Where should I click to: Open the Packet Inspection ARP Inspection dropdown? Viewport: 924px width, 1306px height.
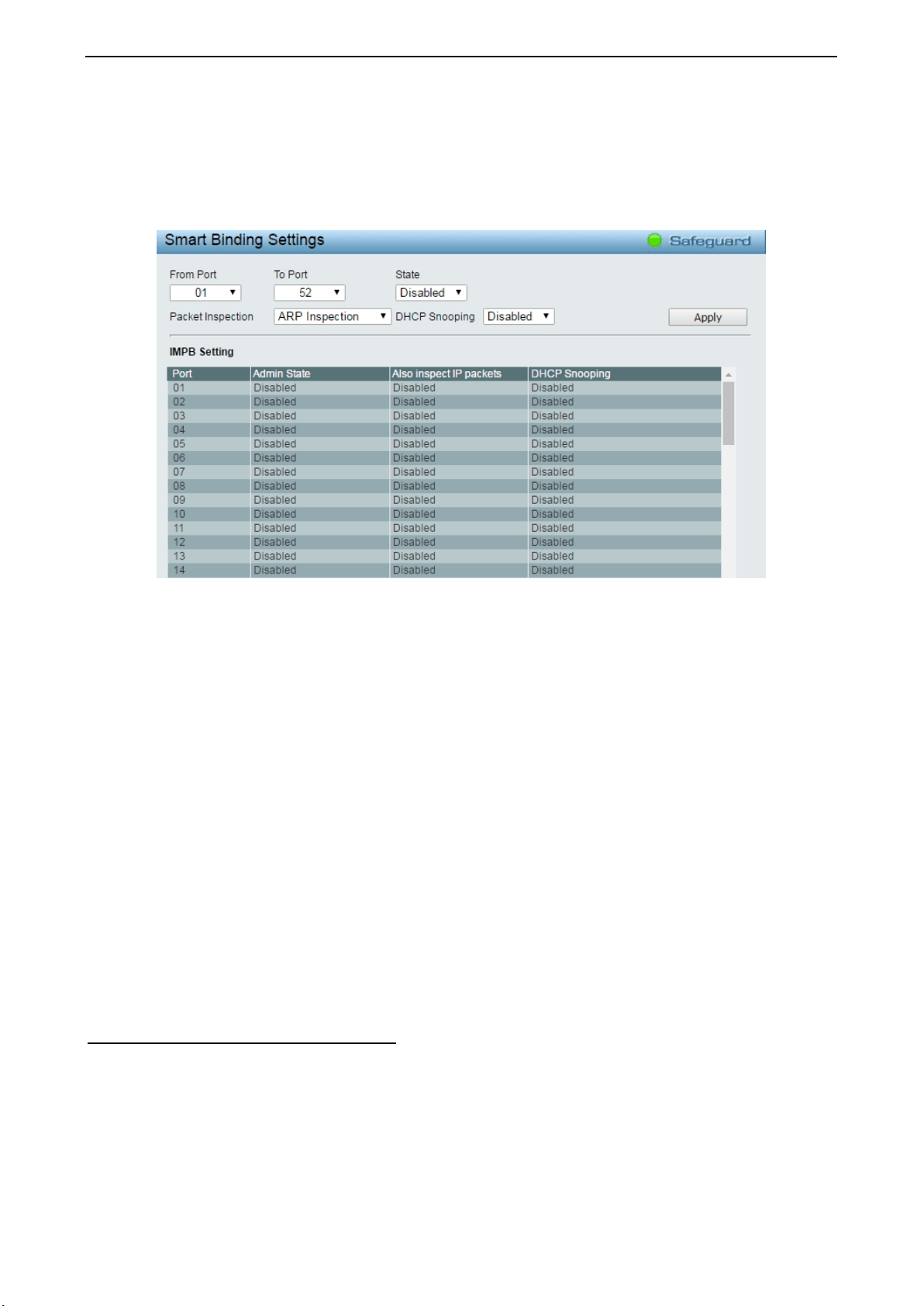pyautogui.click(x=333, y=316)
